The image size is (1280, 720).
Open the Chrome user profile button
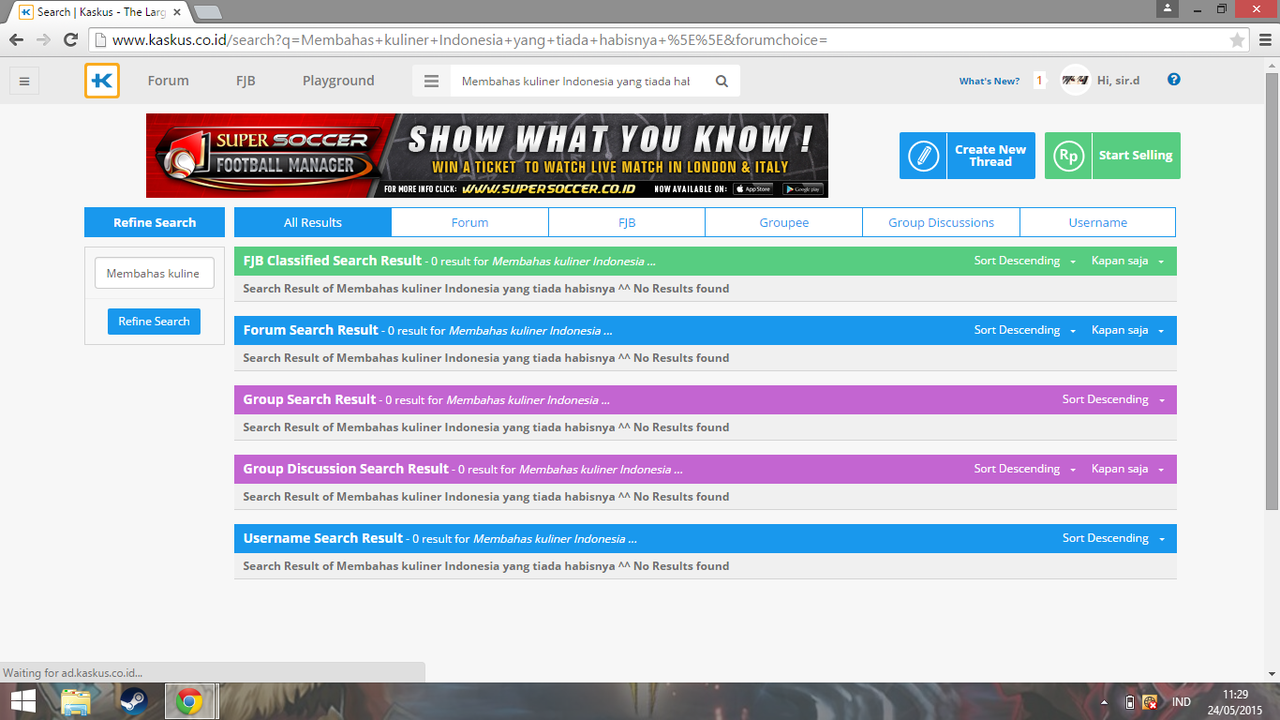pos(1166,9)
